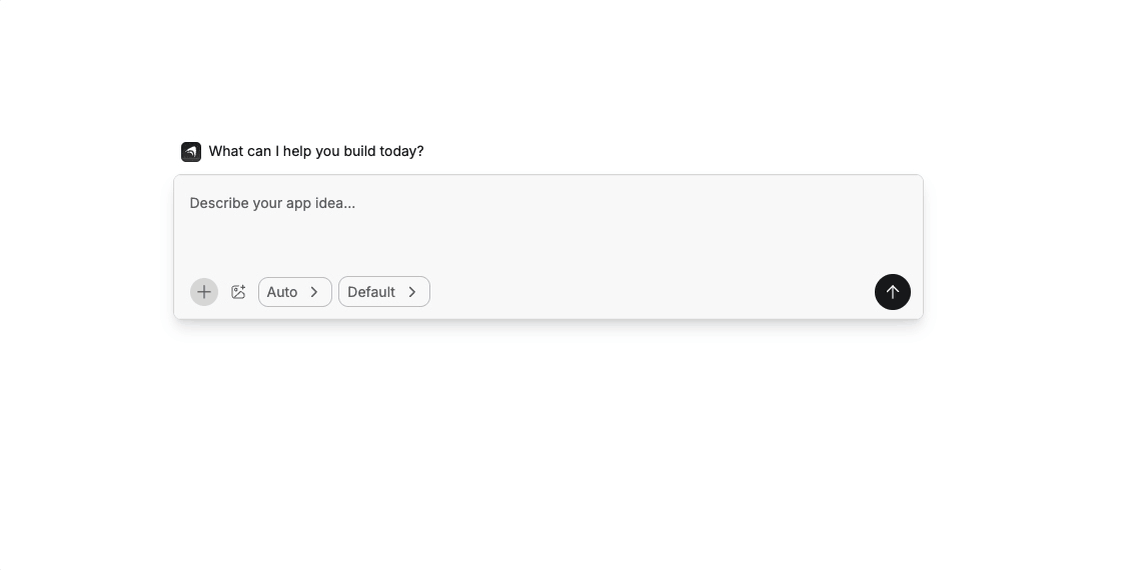Click the arrow icon in Default pill
1141x570 pixels.
coord(412,292)
